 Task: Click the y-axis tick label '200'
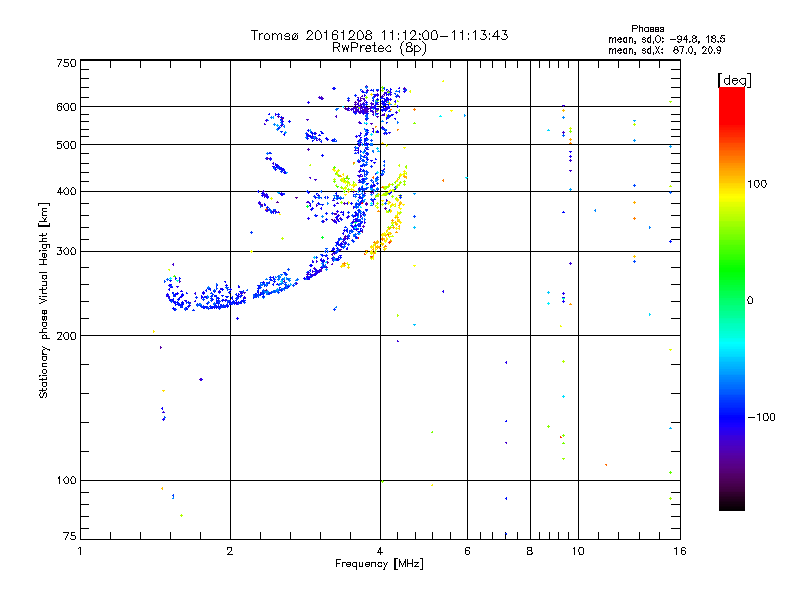click(x=66, y=336)
